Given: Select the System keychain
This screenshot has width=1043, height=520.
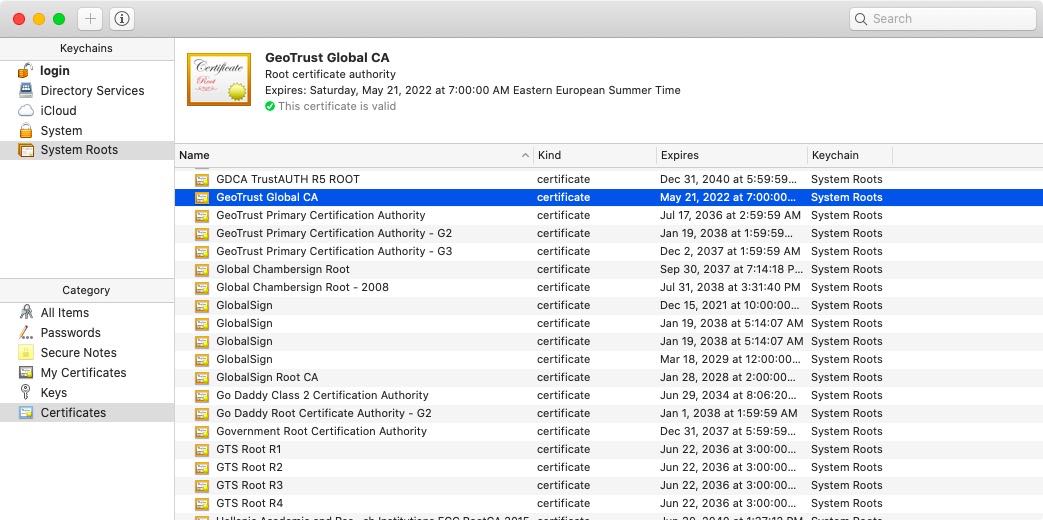Looking at the screenshot, I should coord(87,130).
